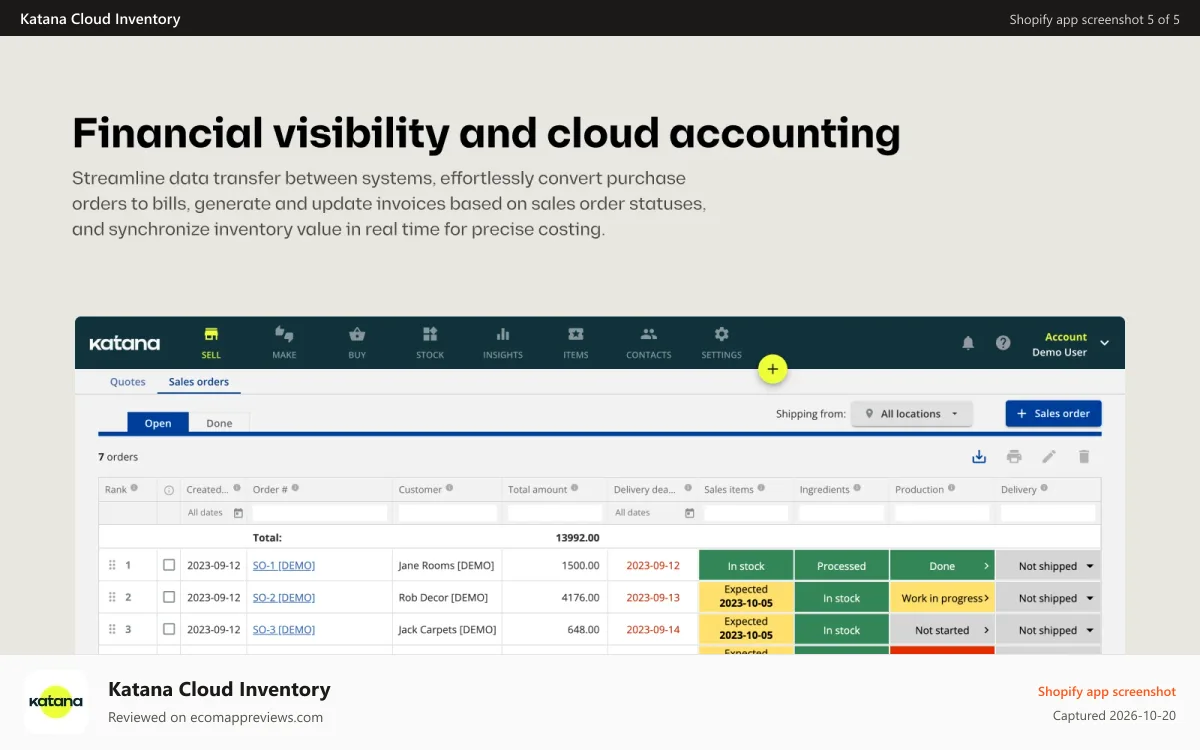Click the info icon beside Order # header
This screenshot has height=750, width=1200.
click(295, 489)
